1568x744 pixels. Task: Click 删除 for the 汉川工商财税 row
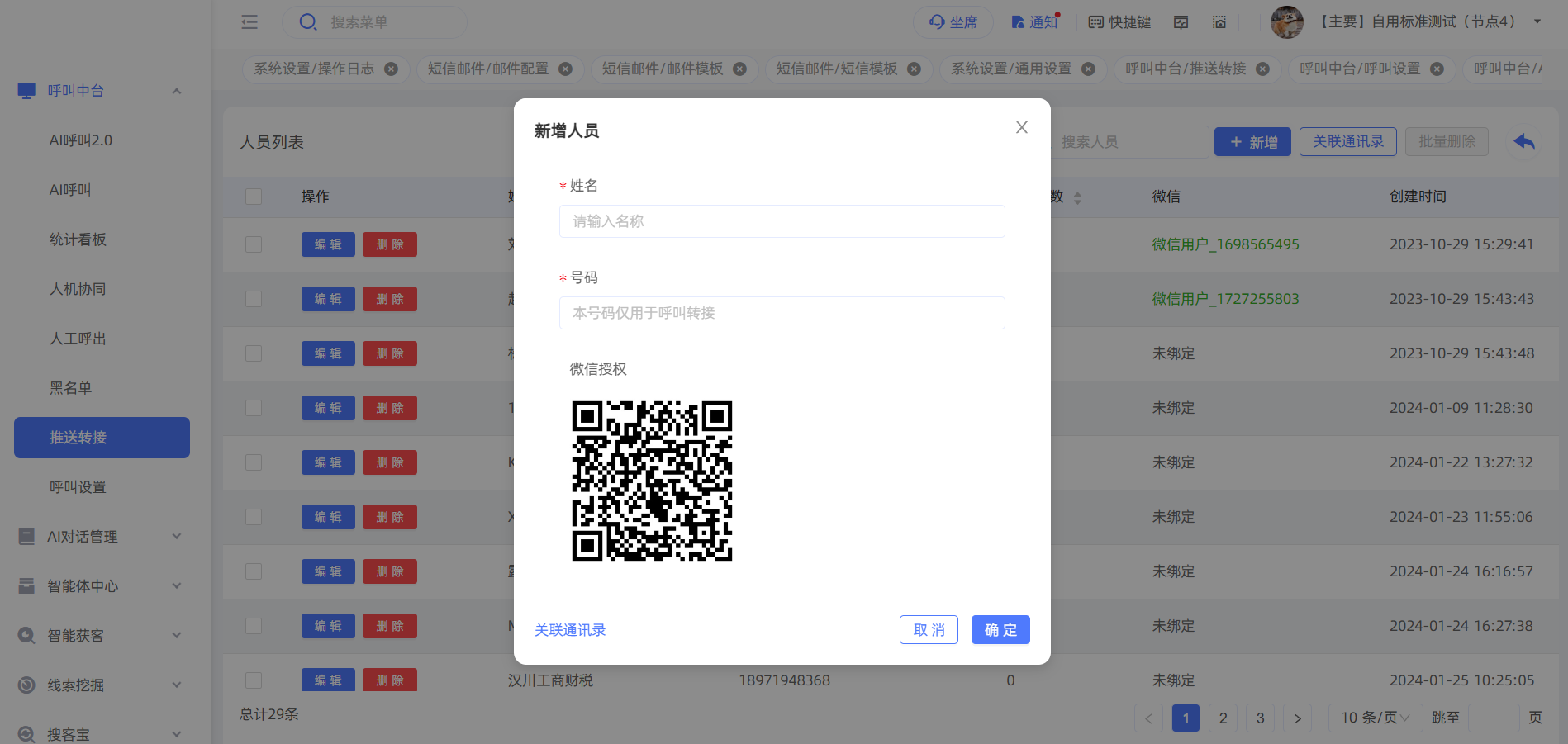point(390,680)
